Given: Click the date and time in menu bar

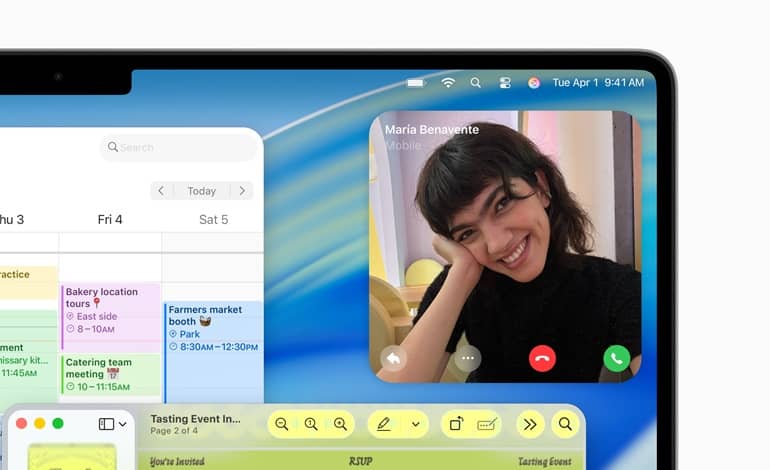Looking at the screenshot, I should (x=598, y=83).
